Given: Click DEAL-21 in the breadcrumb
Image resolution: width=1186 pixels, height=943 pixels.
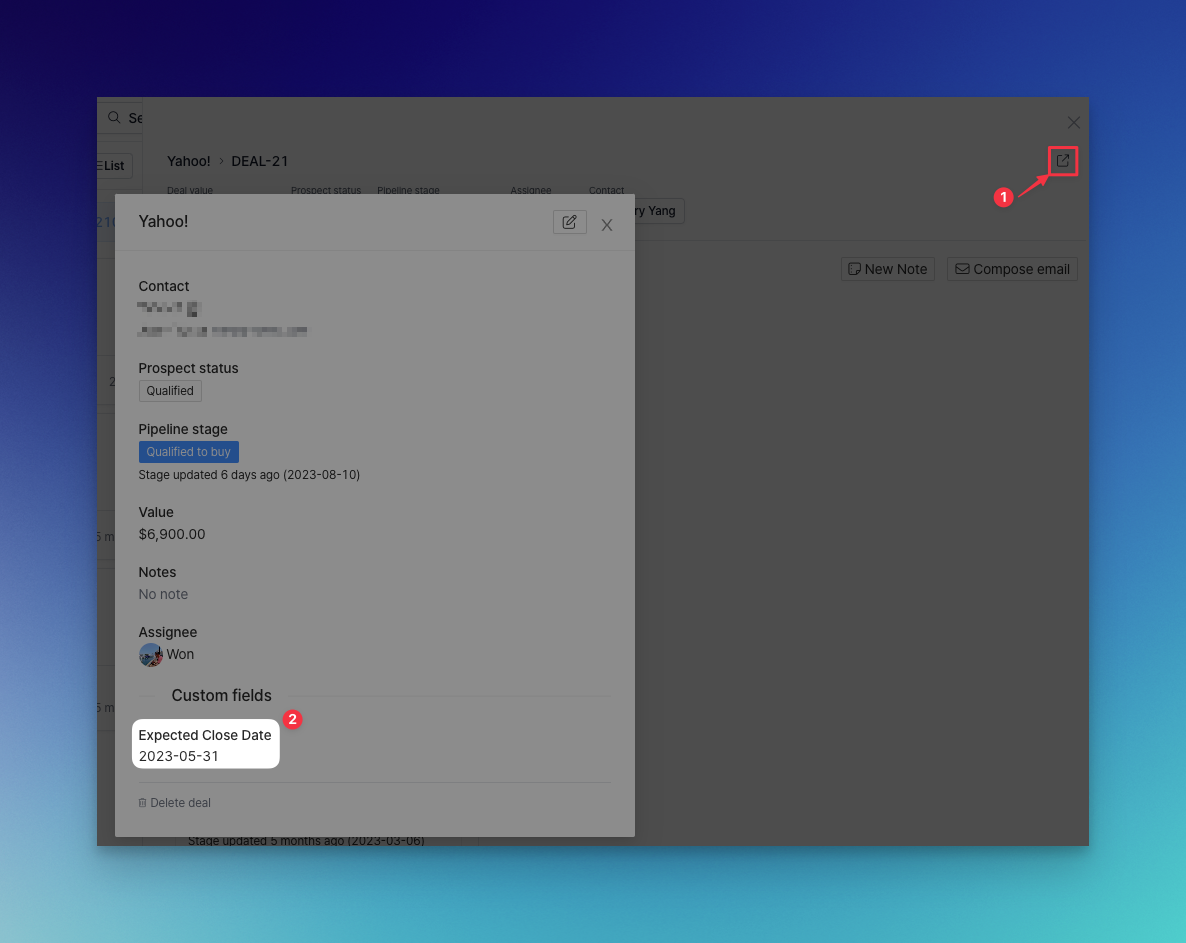Looking at the screenshot, I should coord(259,161).
